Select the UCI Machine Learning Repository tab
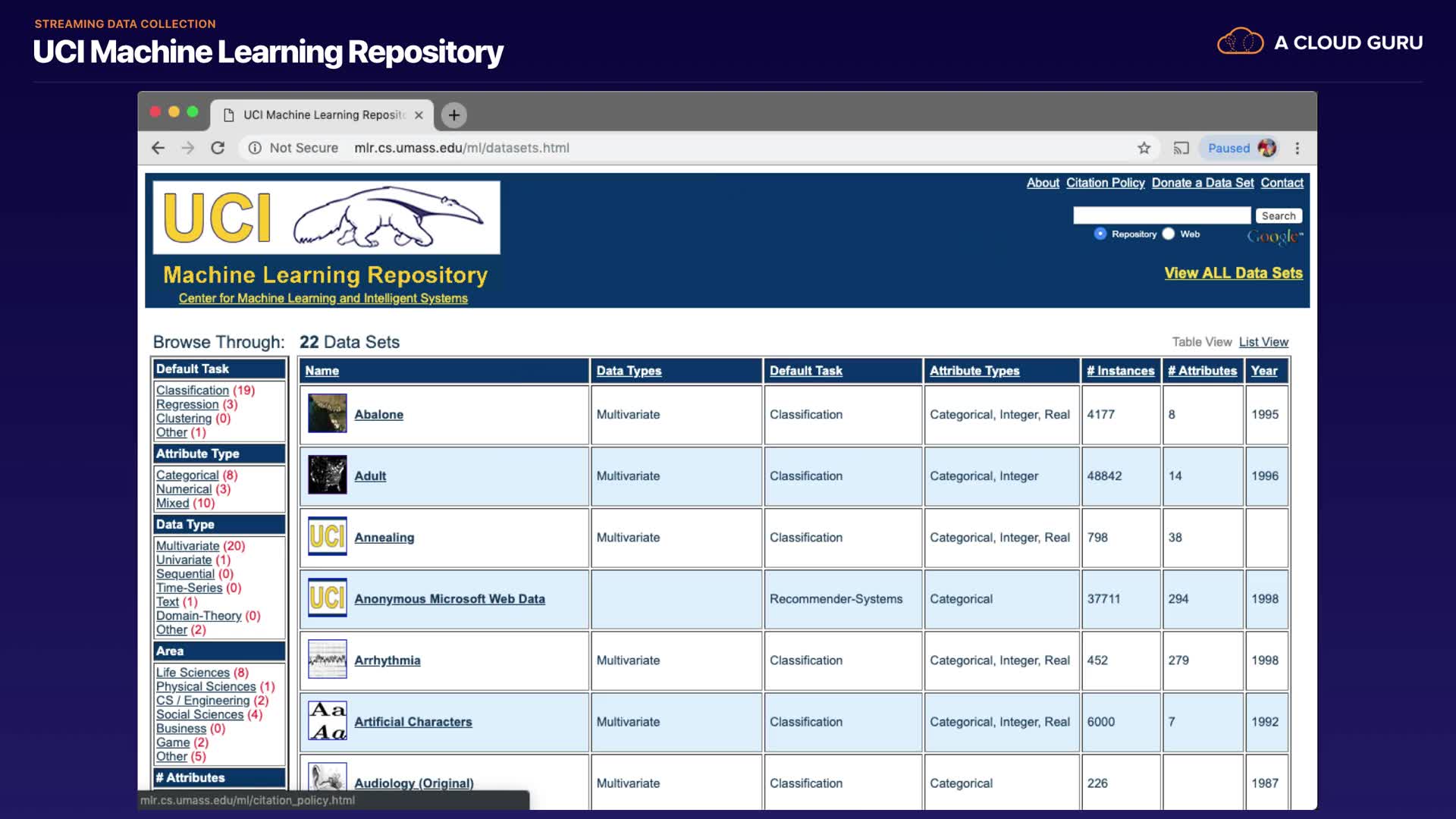1456x819 pixels. (x=322, y=115)
